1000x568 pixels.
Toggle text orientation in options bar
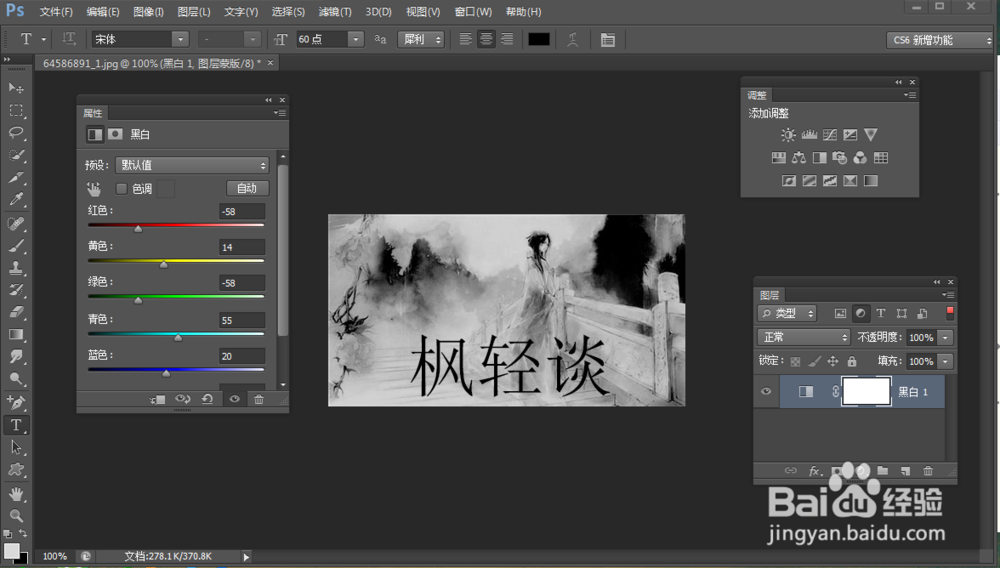tap(68, 39)
